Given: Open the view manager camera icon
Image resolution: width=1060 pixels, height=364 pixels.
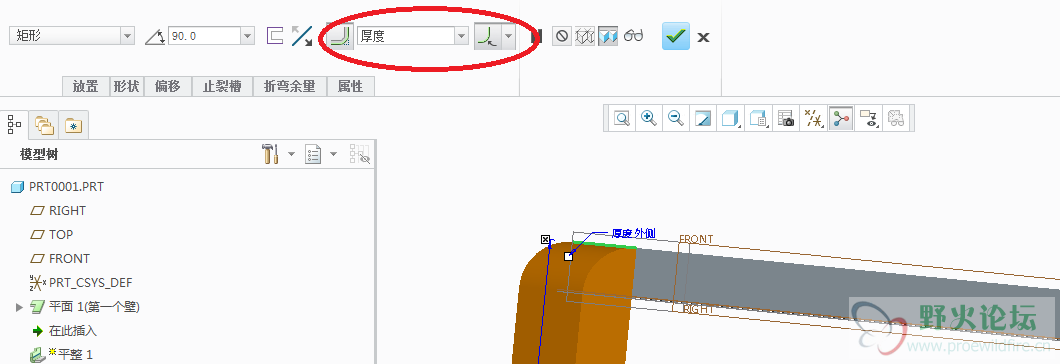Looking at the screenshot, I should click(786, 119).
